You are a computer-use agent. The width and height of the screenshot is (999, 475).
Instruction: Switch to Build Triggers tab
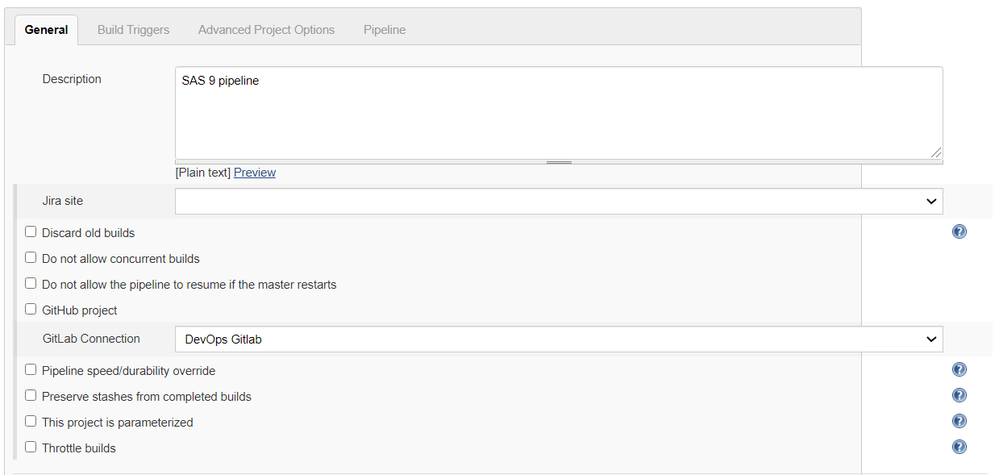click(x=133, y=30)
